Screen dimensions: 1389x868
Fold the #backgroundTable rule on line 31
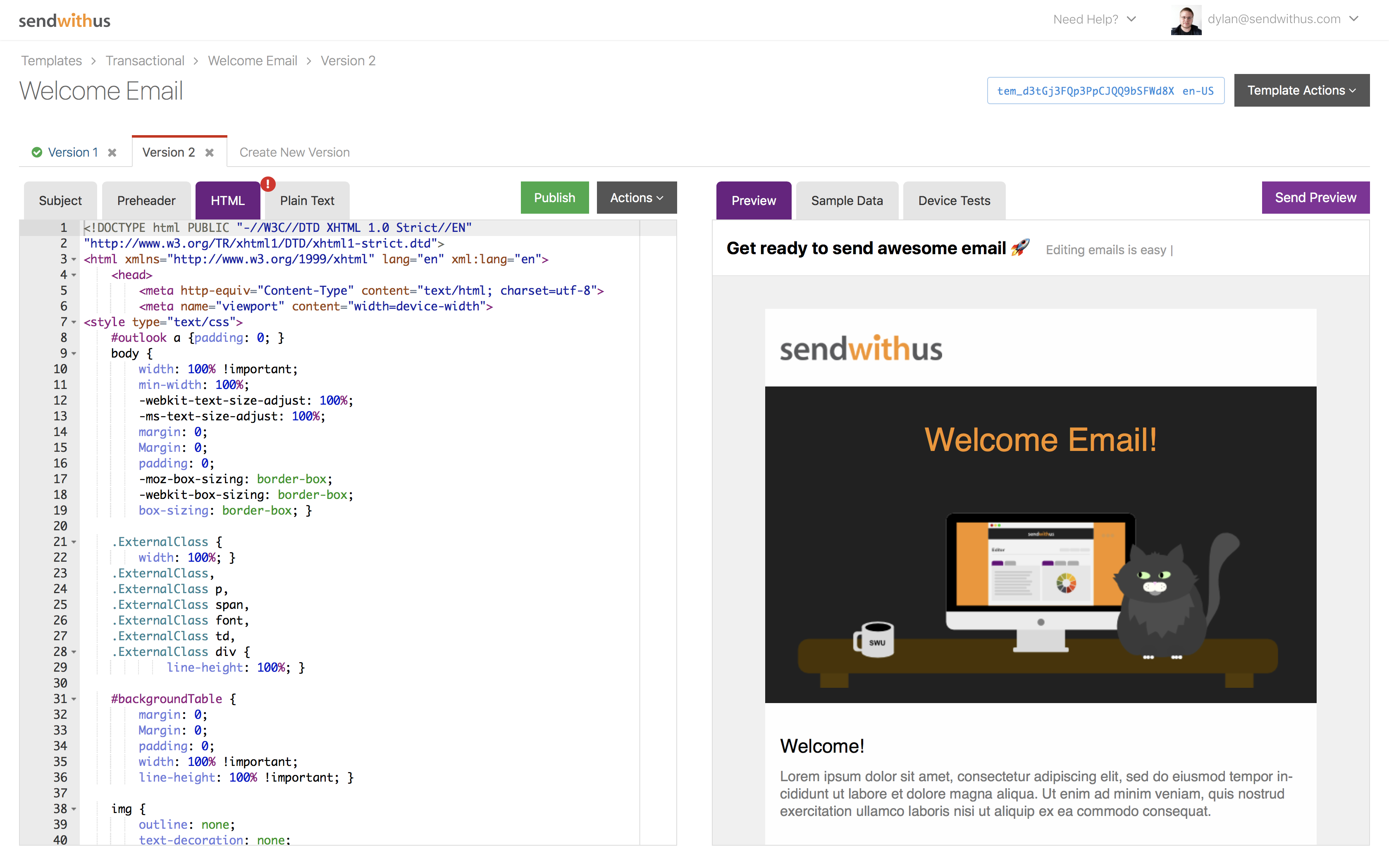pyautogui.click(x=74, y=700)
